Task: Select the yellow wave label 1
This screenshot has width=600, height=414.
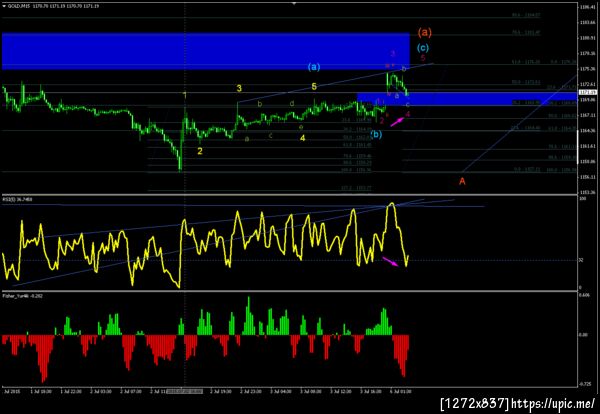Action: (x=185, y=95)
